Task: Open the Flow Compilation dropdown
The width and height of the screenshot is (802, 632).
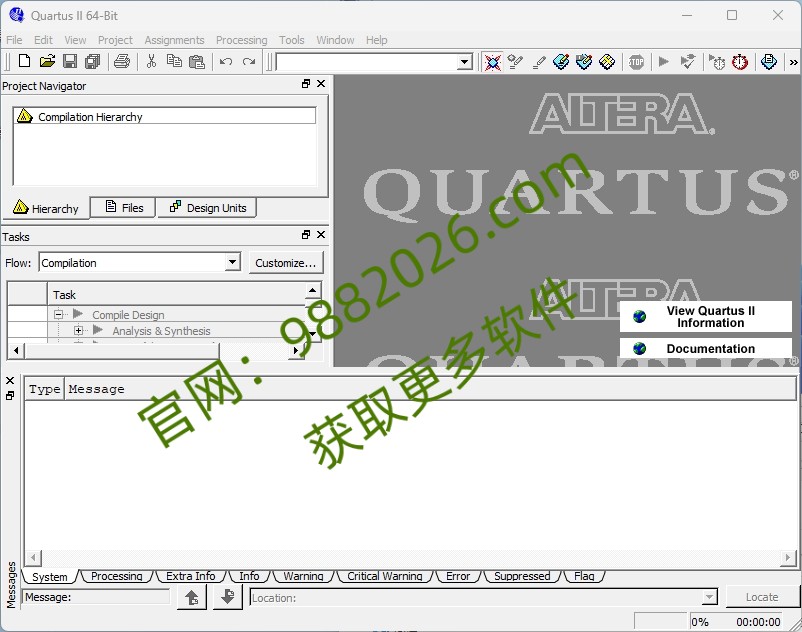Action: [233, 262]
